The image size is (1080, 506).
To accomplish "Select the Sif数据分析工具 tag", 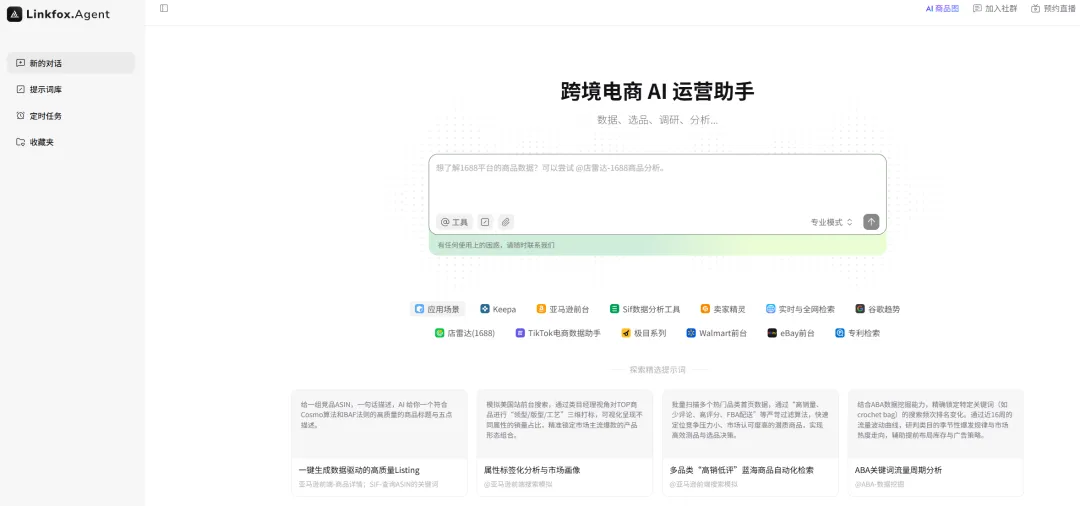I will (645, 309).
